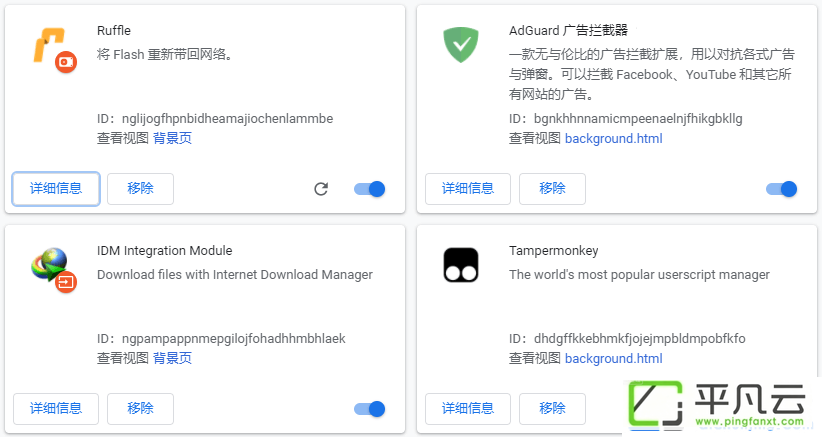
Task: Open 详细信息 for Ruffle
Action: point(56,189)
